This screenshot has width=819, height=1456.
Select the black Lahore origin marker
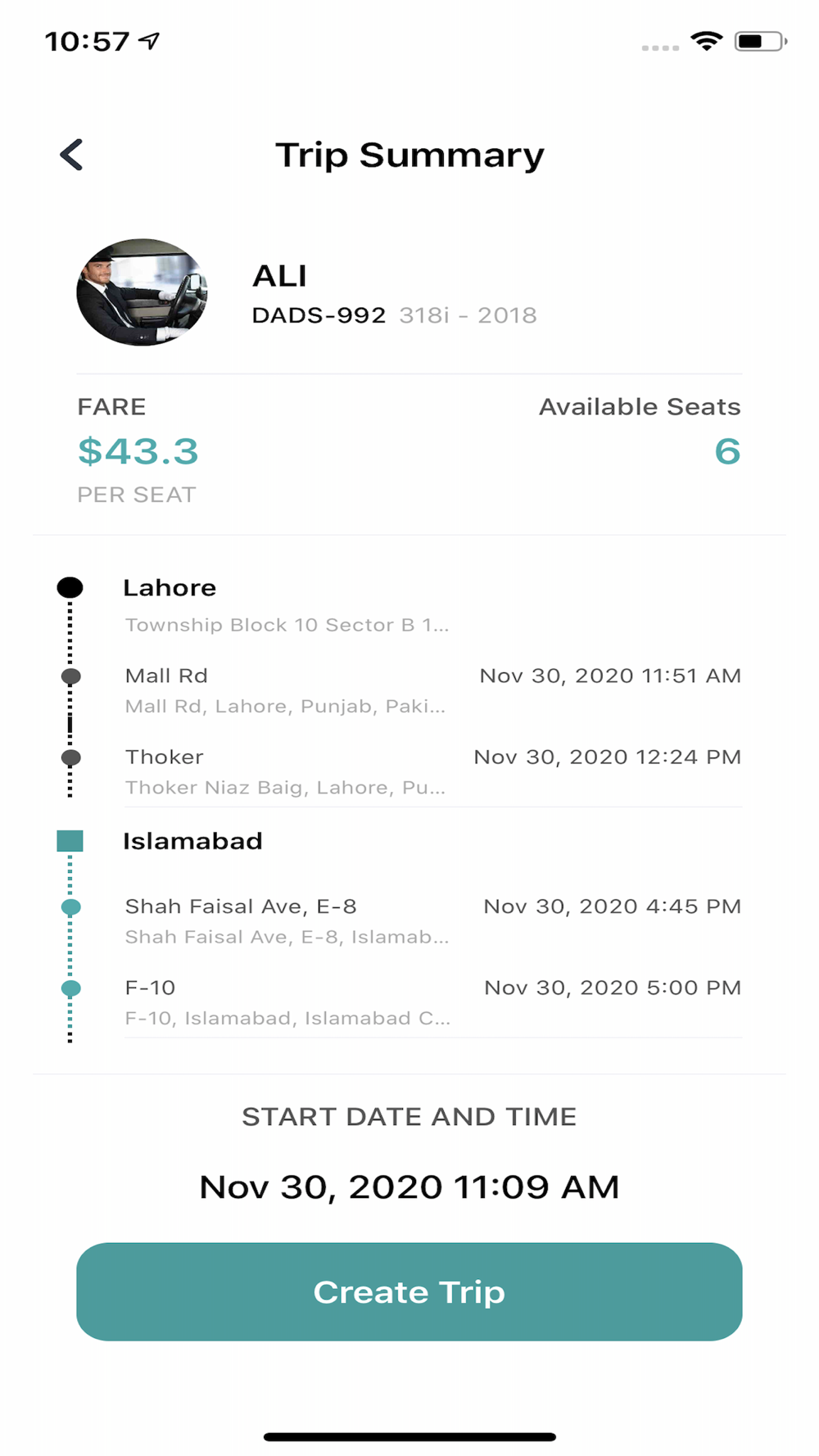click(70, 587)
